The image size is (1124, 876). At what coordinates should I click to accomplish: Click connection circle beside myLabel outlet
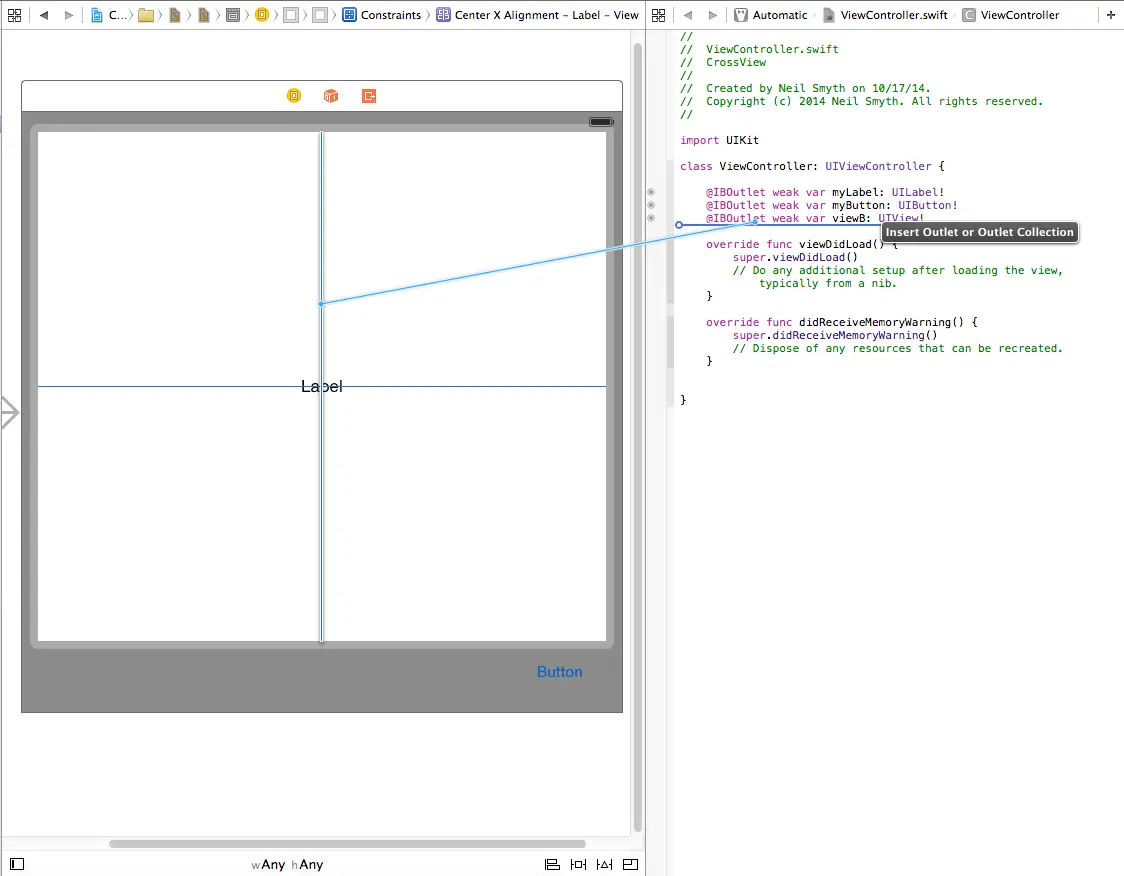click(651, 192)
